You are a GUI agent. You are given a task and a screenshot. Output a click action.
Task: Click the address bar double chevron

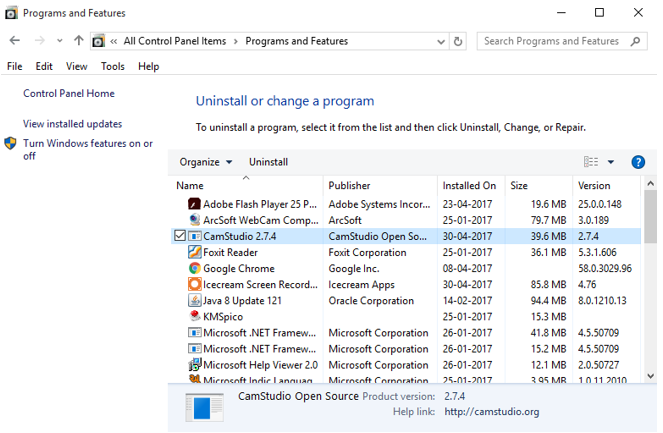click(x=113, y=41)
